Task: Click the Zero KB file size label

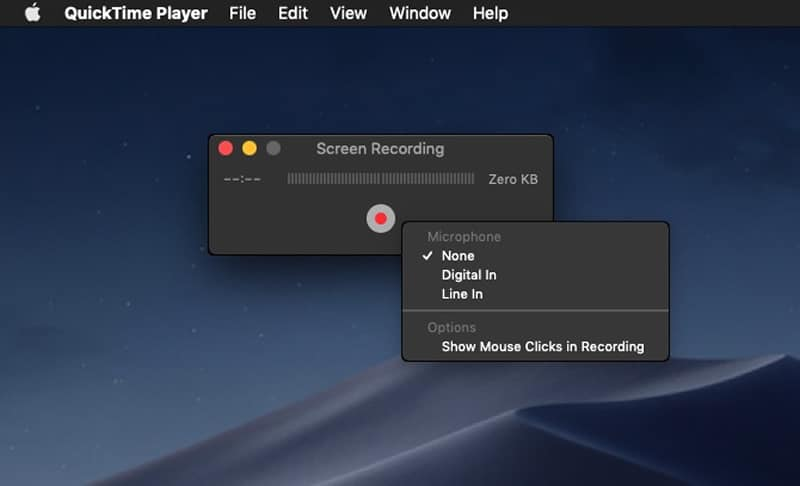Action: pos(512,179)
